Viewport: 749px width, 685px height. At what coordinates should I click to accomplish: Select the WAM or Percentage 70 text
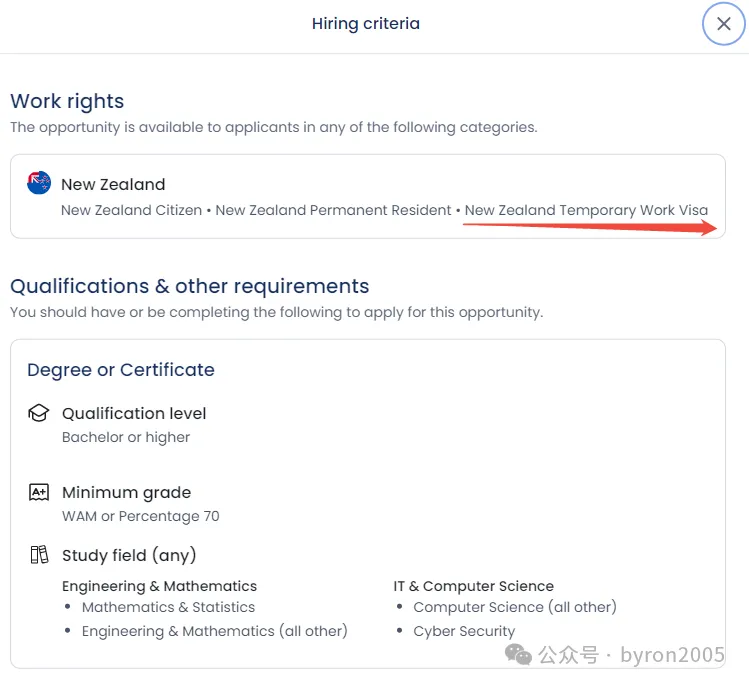(140, 516)
